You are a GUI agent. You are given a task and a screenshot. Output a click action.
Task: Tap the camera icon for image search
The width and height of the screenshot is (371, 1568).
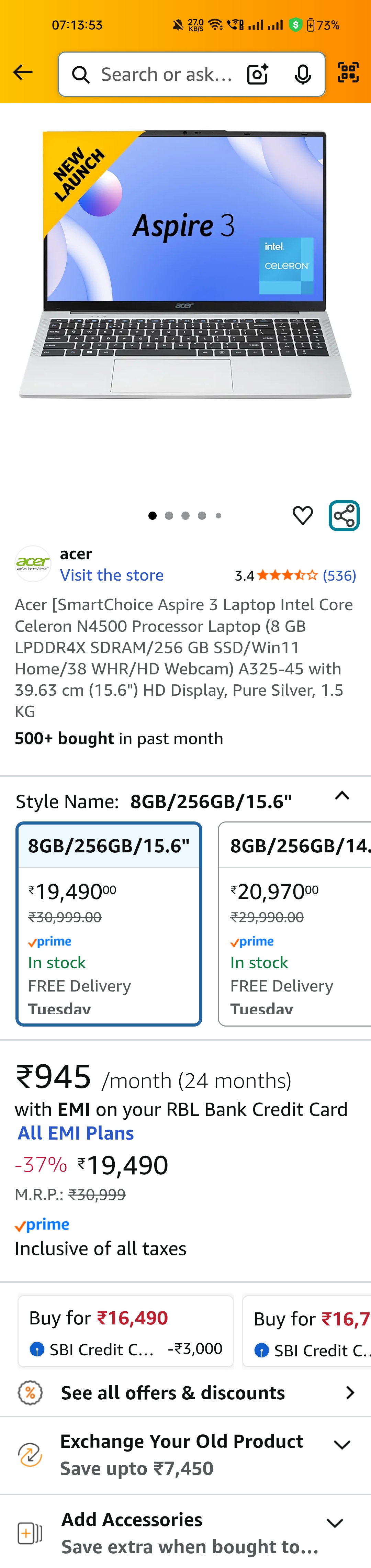click(257, 74)
